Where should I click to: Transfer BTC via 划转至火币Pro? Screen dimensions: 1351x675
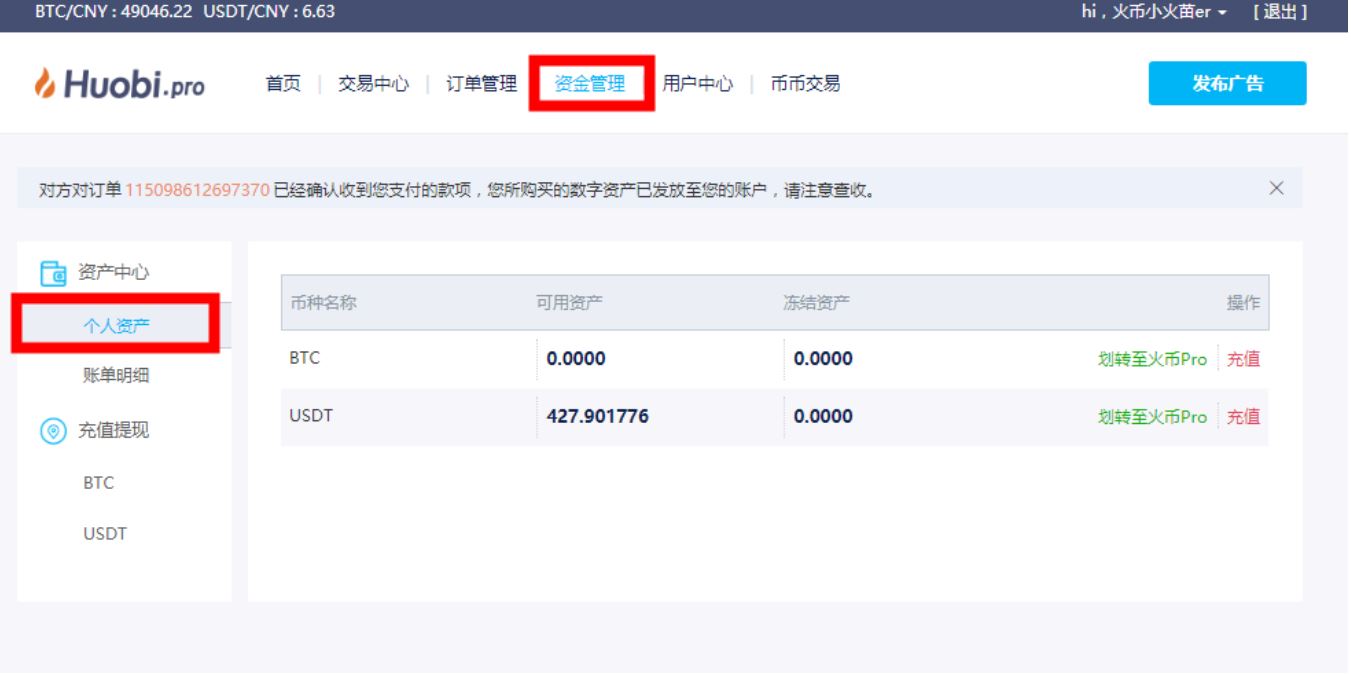(x=1153, y=360)
